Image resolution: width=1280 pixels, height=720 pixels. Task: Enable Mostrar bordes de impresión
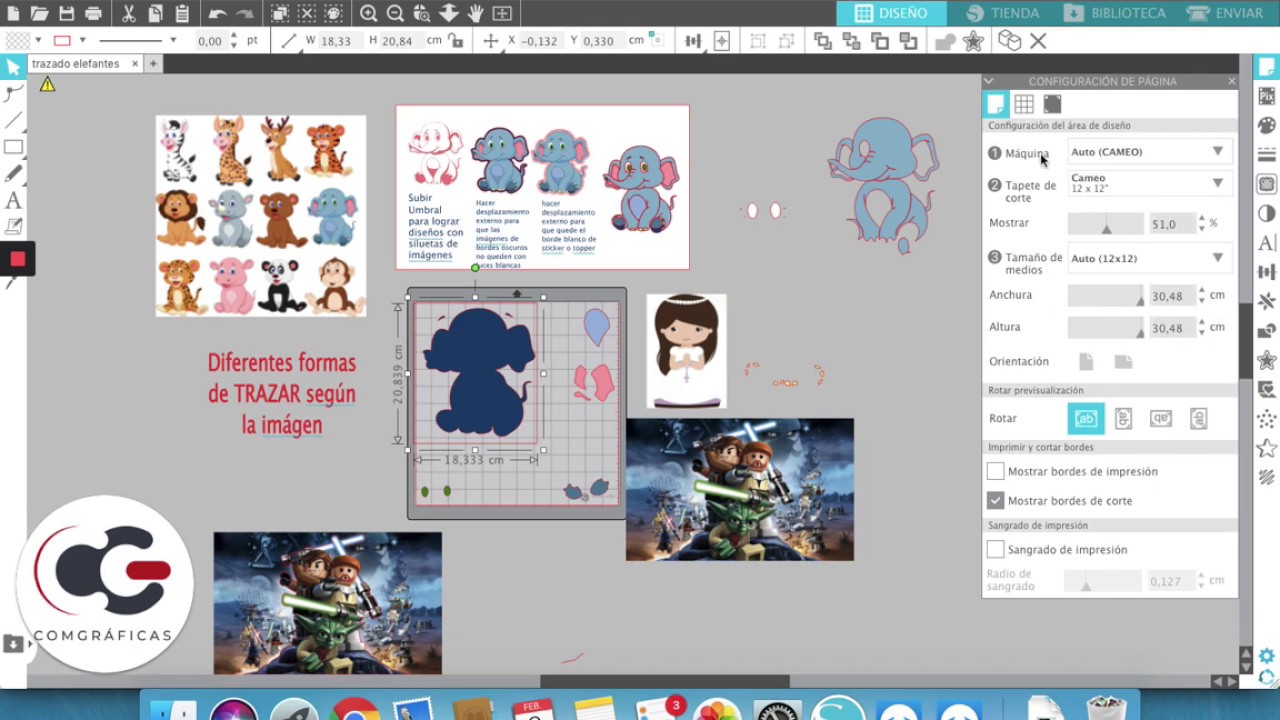(x=995, y=471)
